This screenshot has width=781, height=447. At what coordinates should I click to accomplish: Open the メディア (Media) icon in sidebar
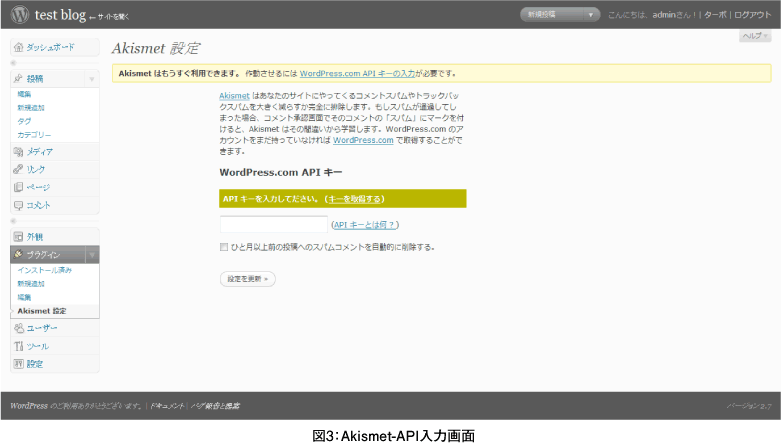(18, 151)
